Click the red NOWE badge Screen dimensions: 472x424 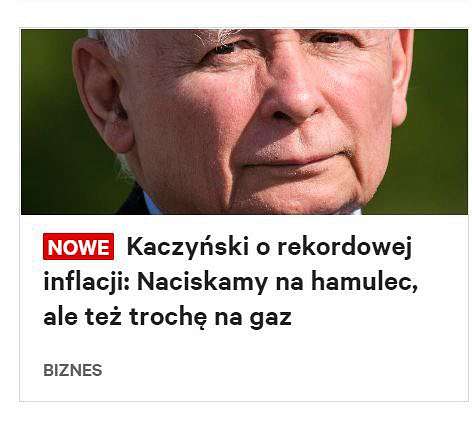point(78,247)
